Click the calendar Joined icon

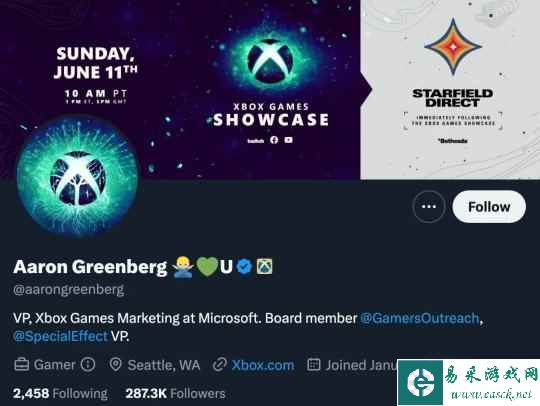[x=313, y=365]
